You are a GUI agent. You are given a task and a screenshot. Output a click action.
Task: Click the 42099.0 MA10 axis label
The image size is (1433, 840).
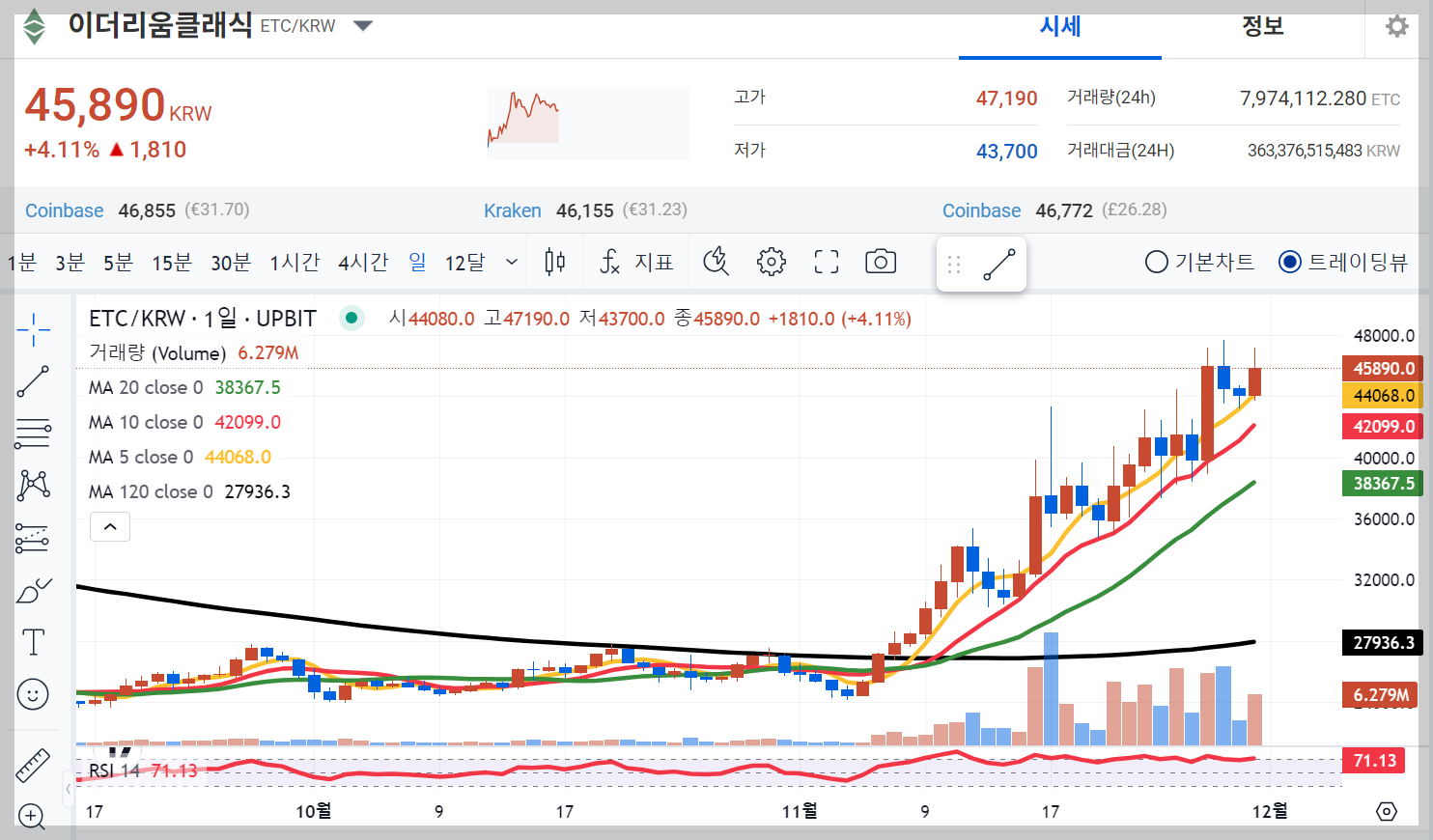[1382, 426]
